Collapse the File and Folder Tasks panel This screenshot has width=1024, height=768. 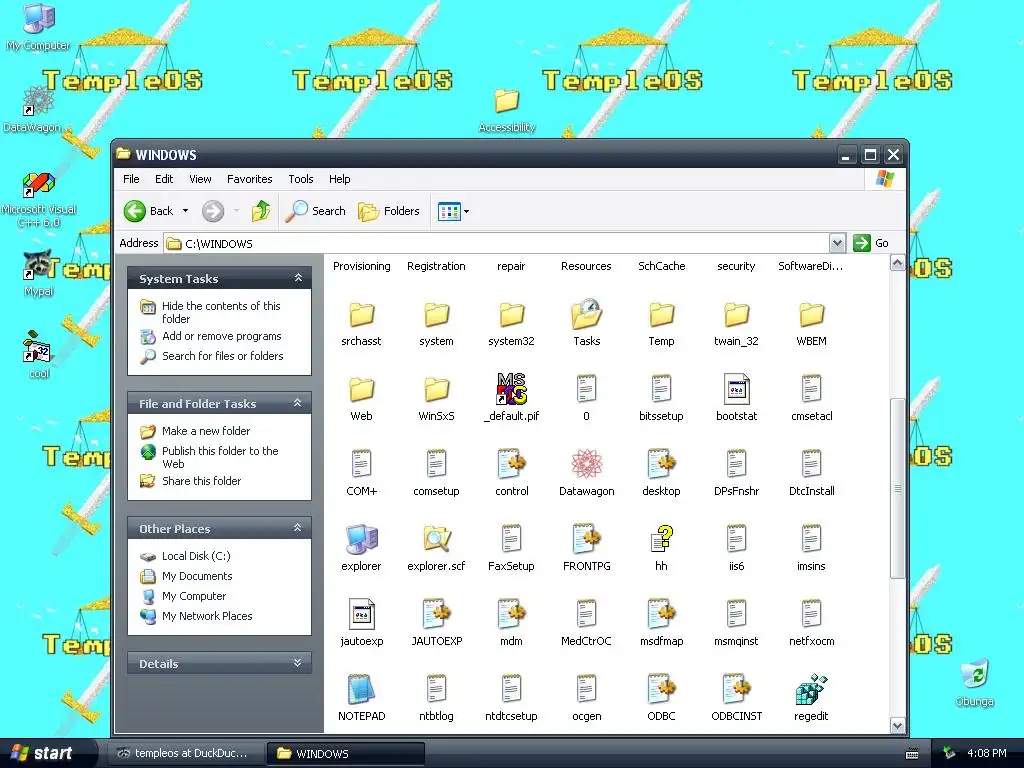[x=298, y=403]
